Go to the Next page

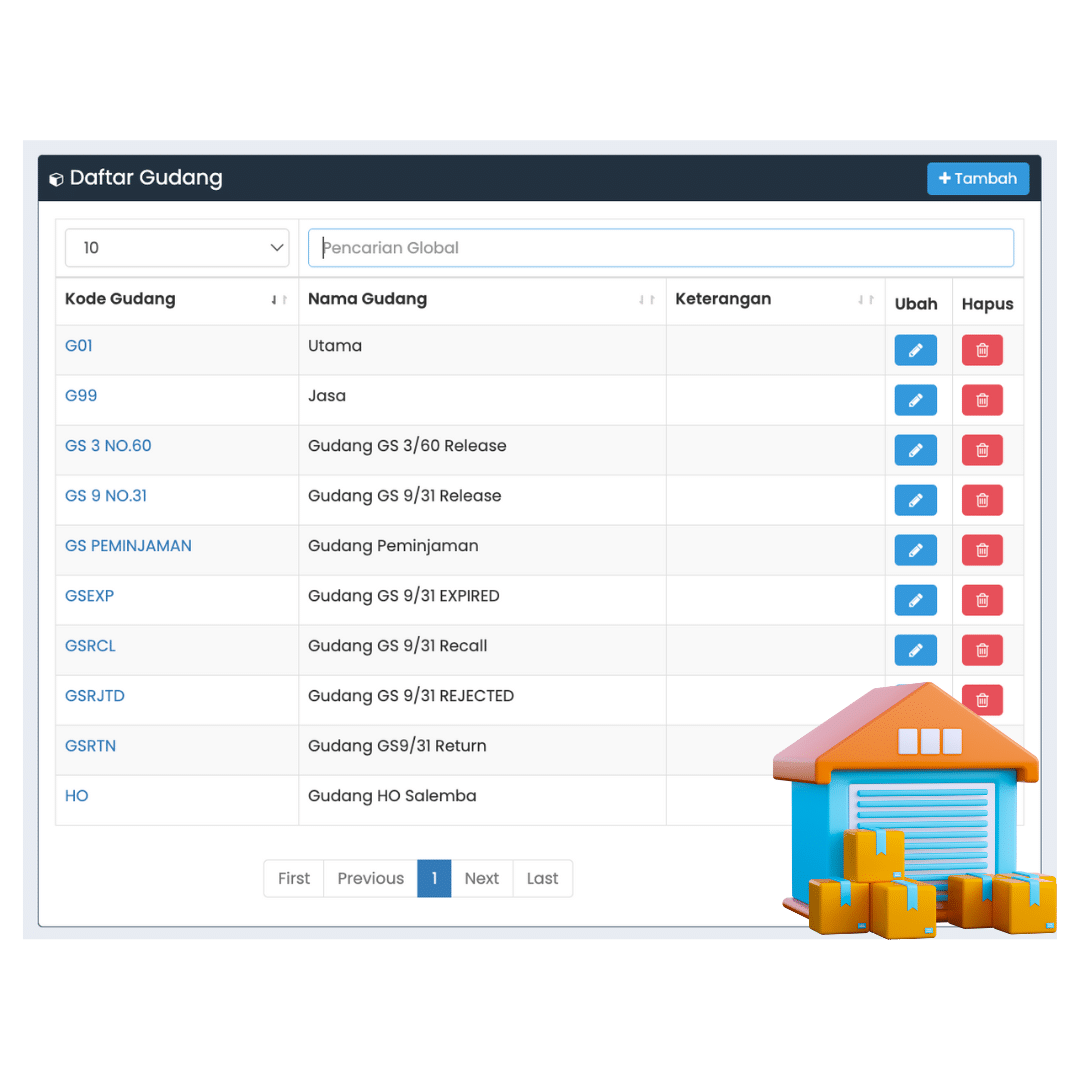point(481,878)
